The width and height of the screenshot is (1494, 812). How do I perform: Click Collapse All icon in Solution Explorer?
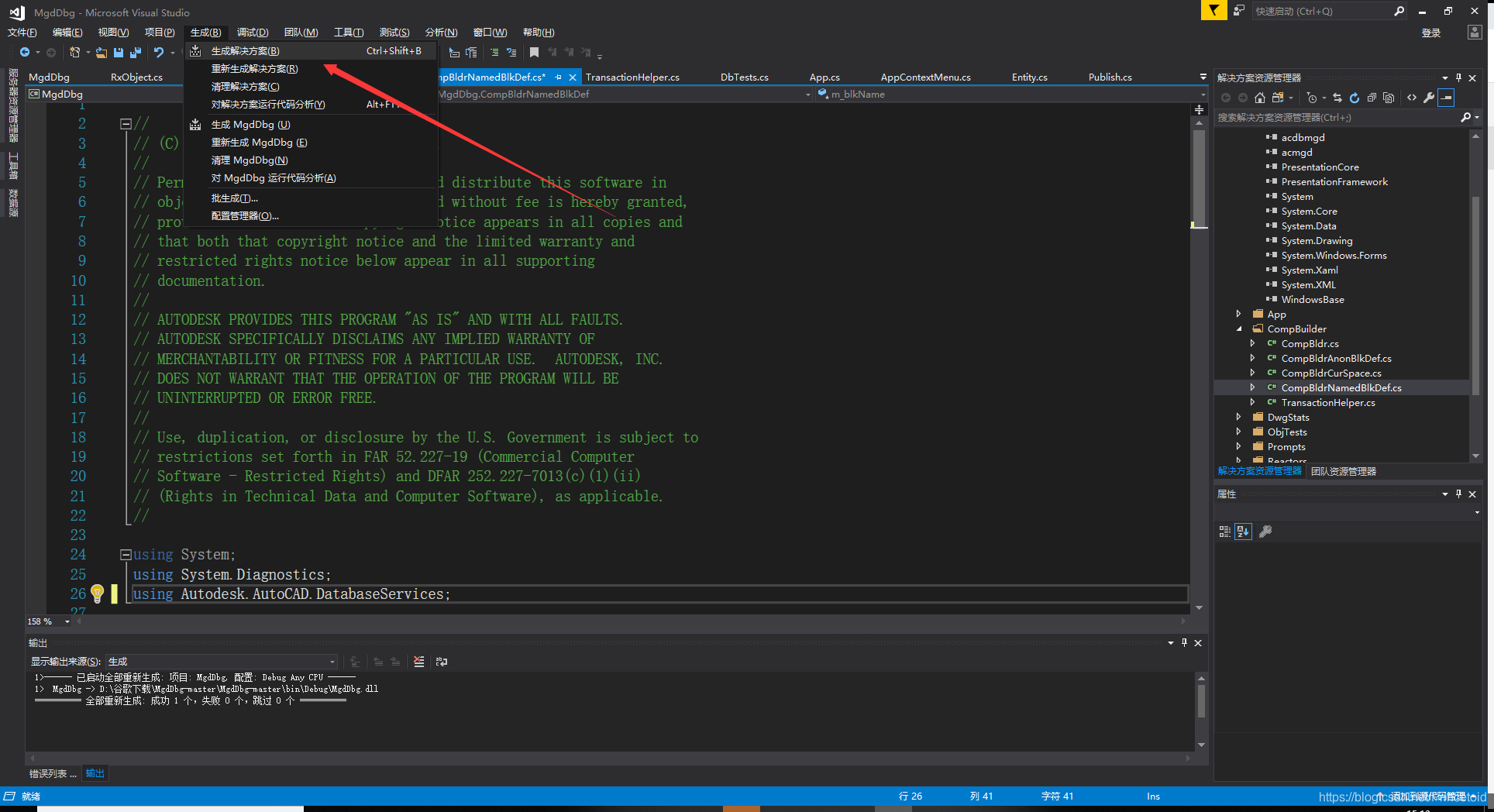click(x=1372, y=98)
